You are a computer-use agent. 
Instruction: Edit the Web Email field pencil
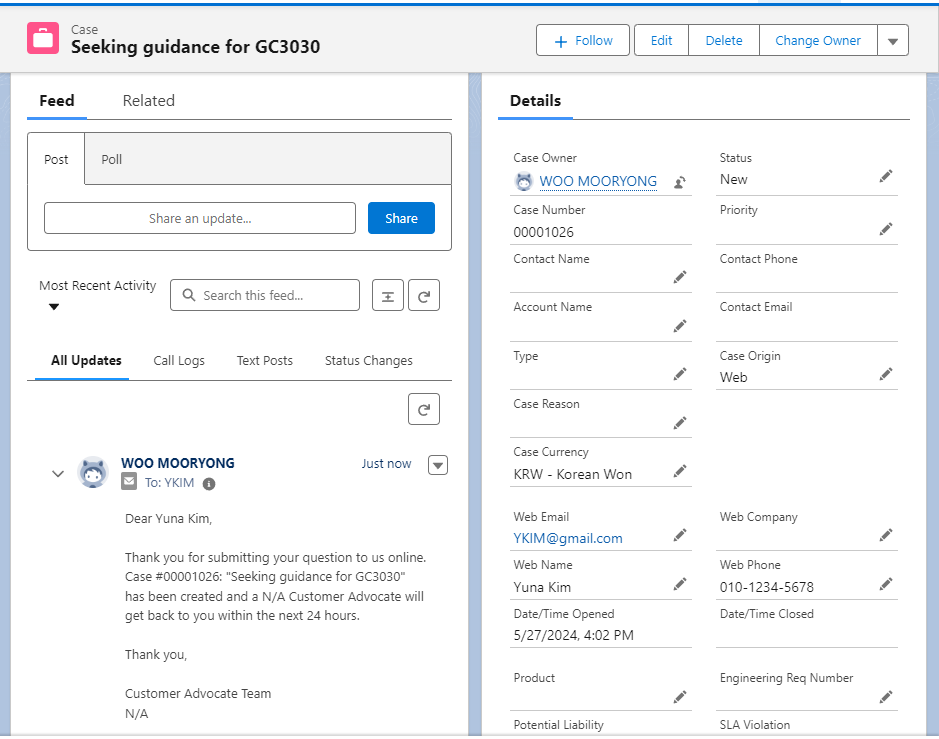pos(680,535)
